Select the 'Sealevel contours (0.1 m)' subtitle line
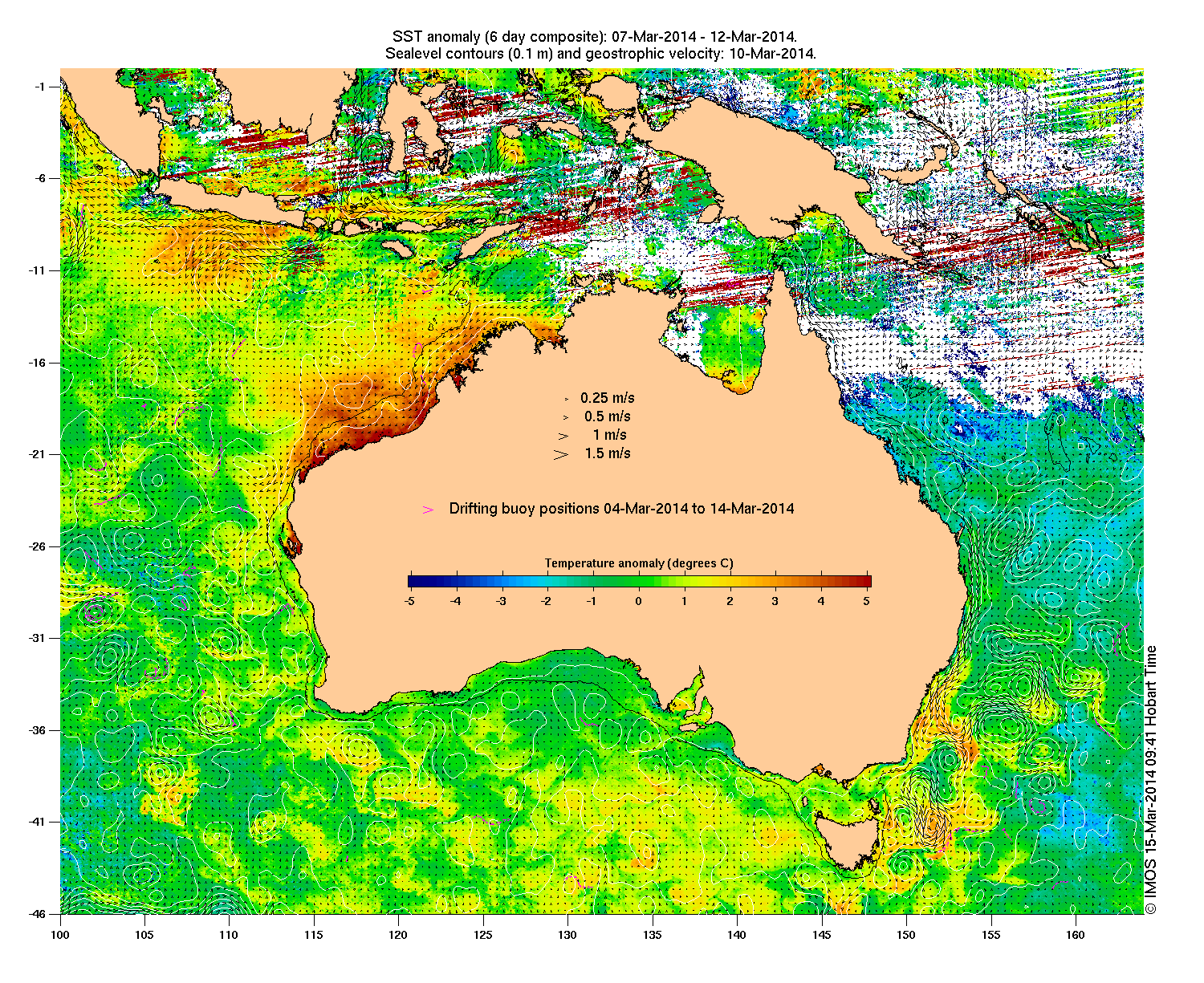 [600, 54]
